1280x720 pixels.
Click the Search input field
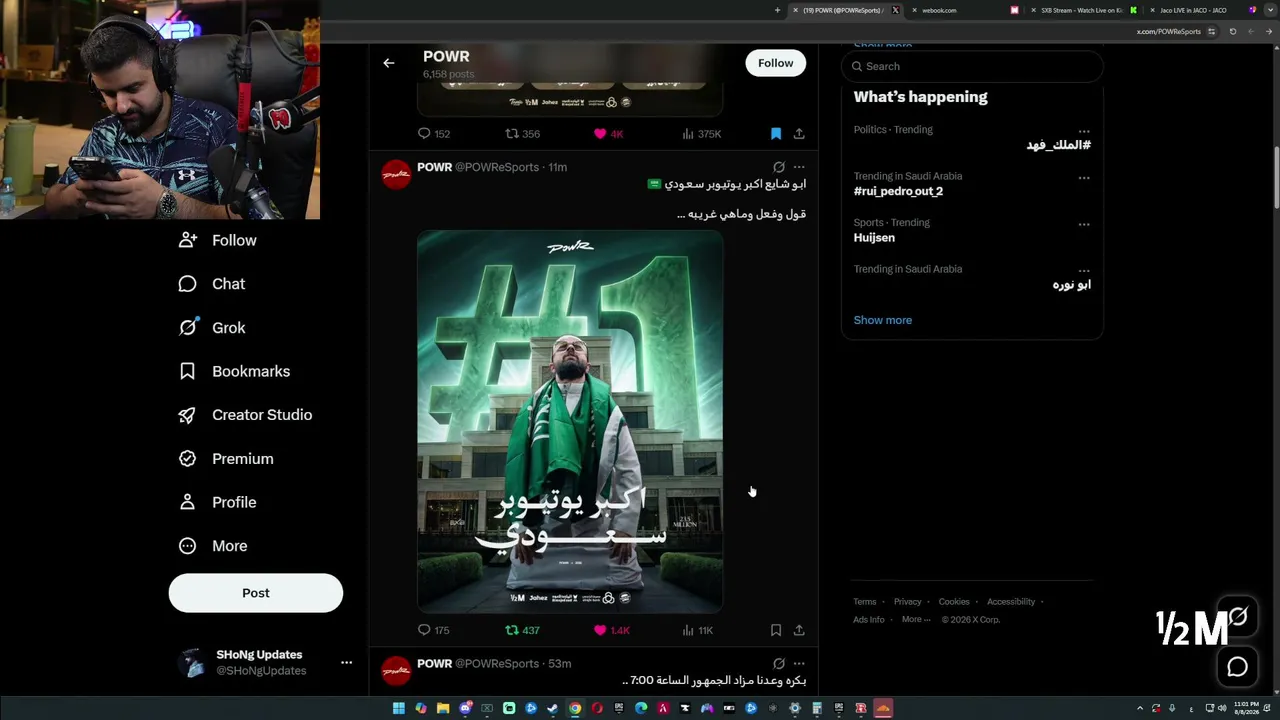[972, 66]
